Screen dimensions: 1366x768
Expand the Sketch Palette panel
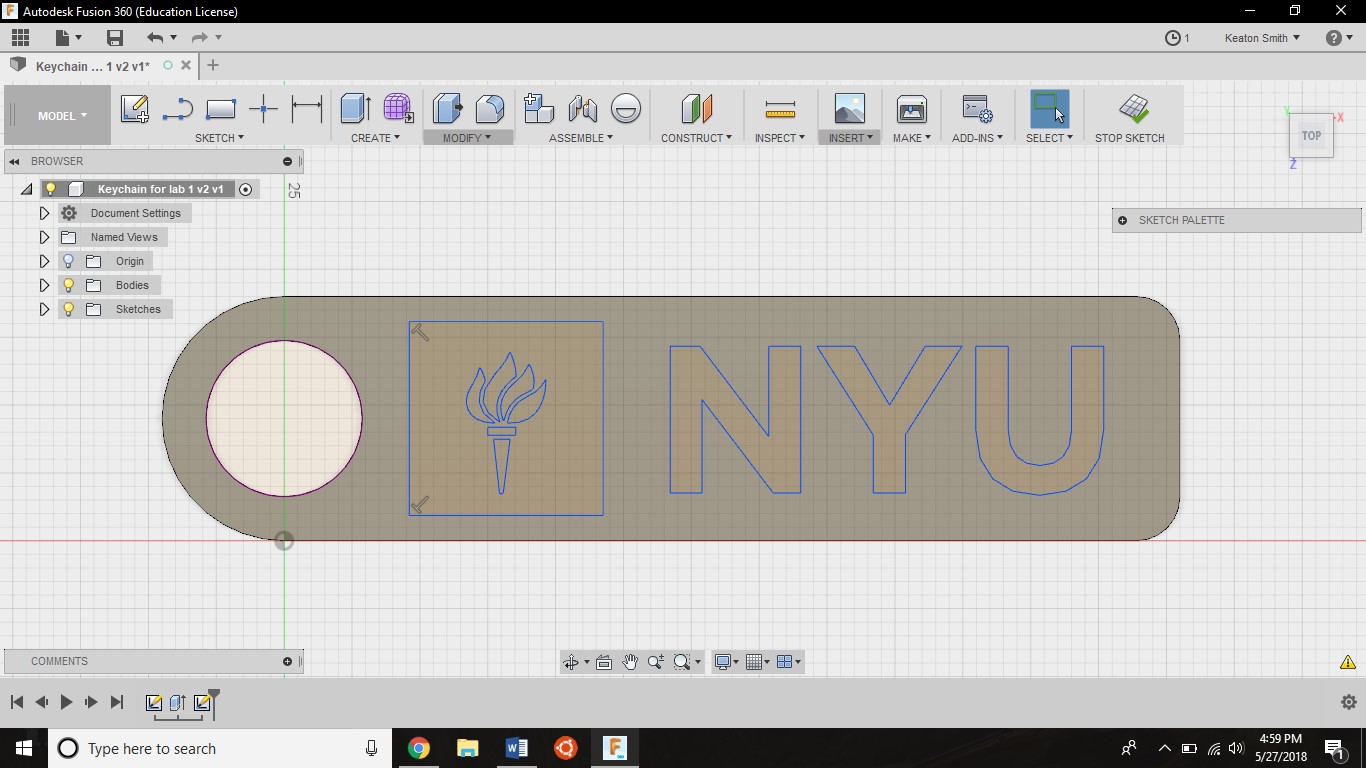1122,220
